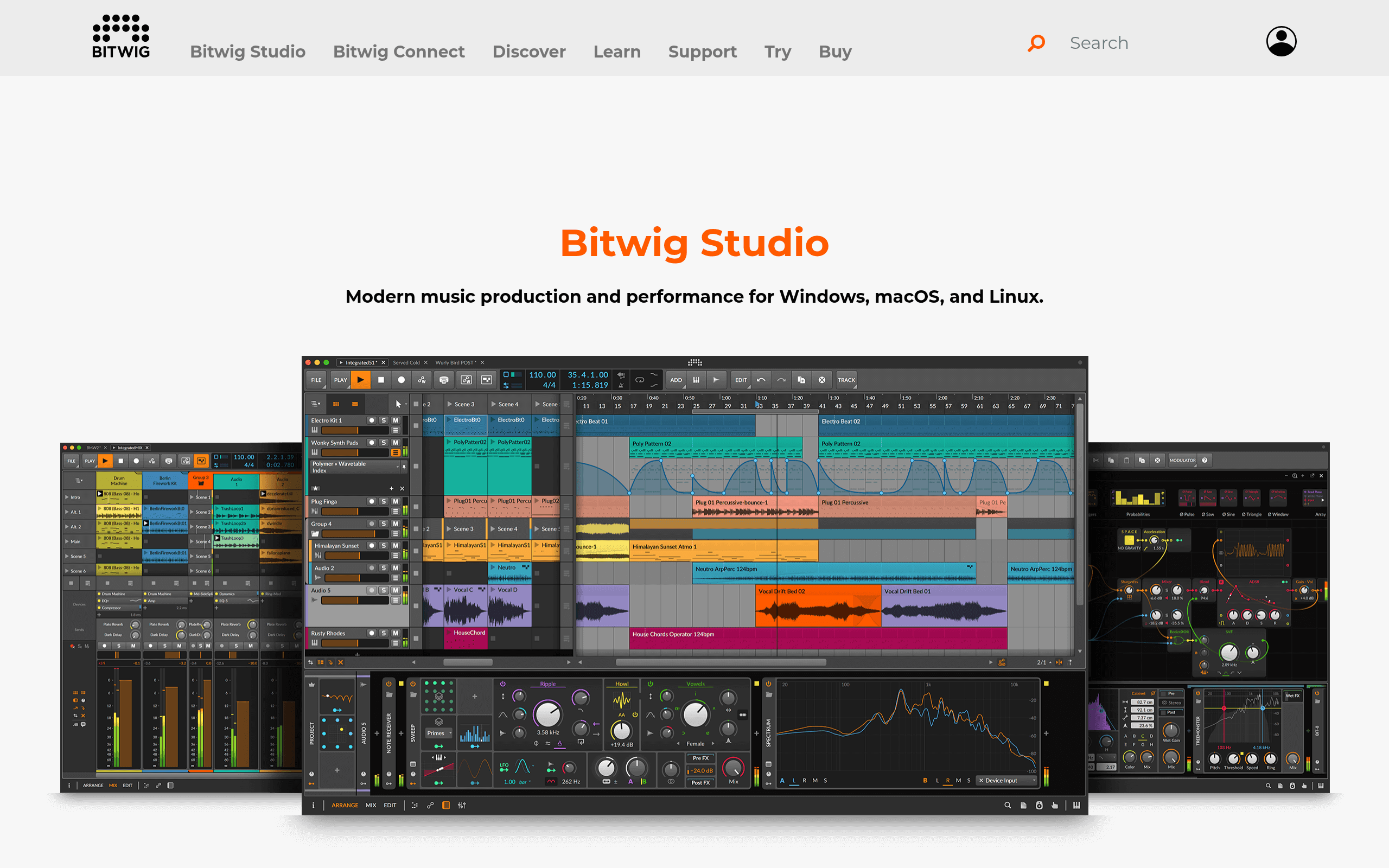Arm record on the Plug Finga track
Image resolution: width=1389 pixels, height=868 pixels.
372,501
